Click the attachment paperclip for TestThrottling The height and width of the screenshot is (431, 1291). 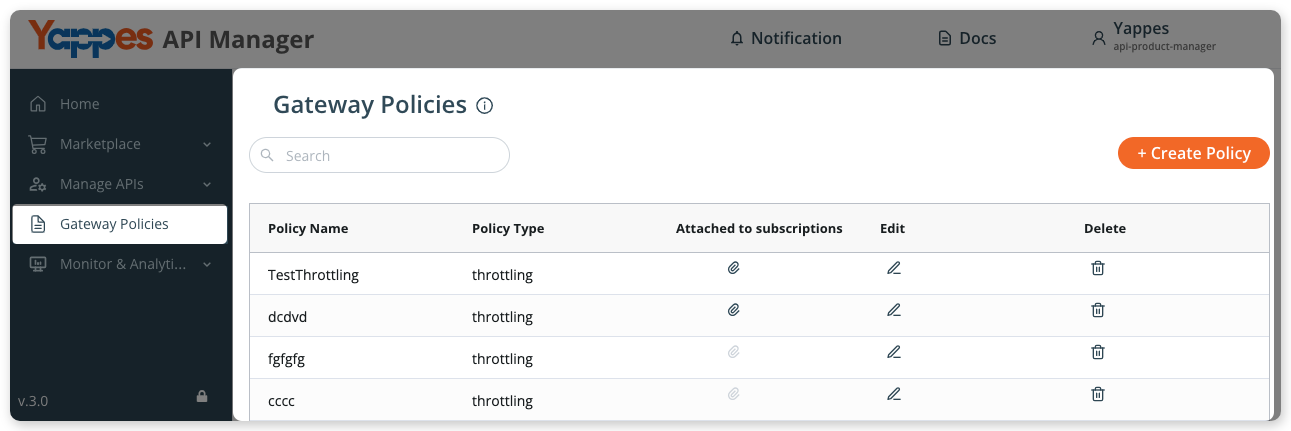733,268
